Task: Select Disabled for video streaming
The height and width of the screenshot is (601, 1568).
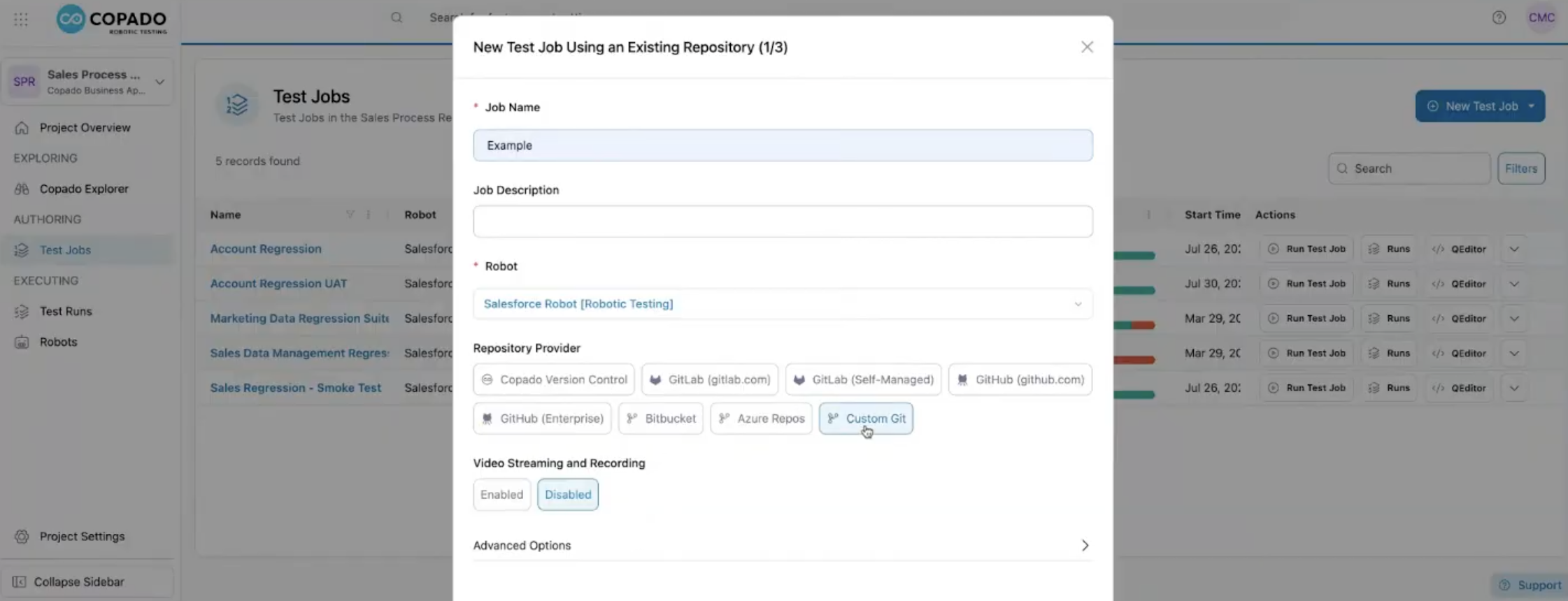Action: pyautogui.click(x=568, y=494)
